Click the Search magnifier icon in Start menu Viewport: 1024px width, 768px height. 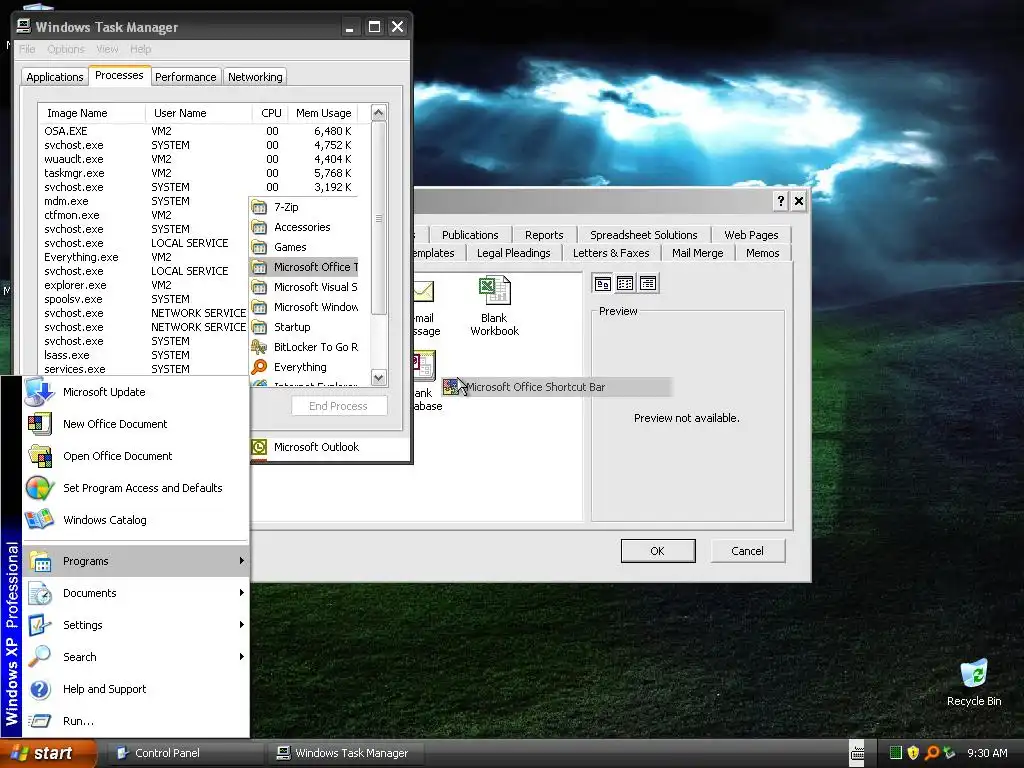tap(39, 656)
